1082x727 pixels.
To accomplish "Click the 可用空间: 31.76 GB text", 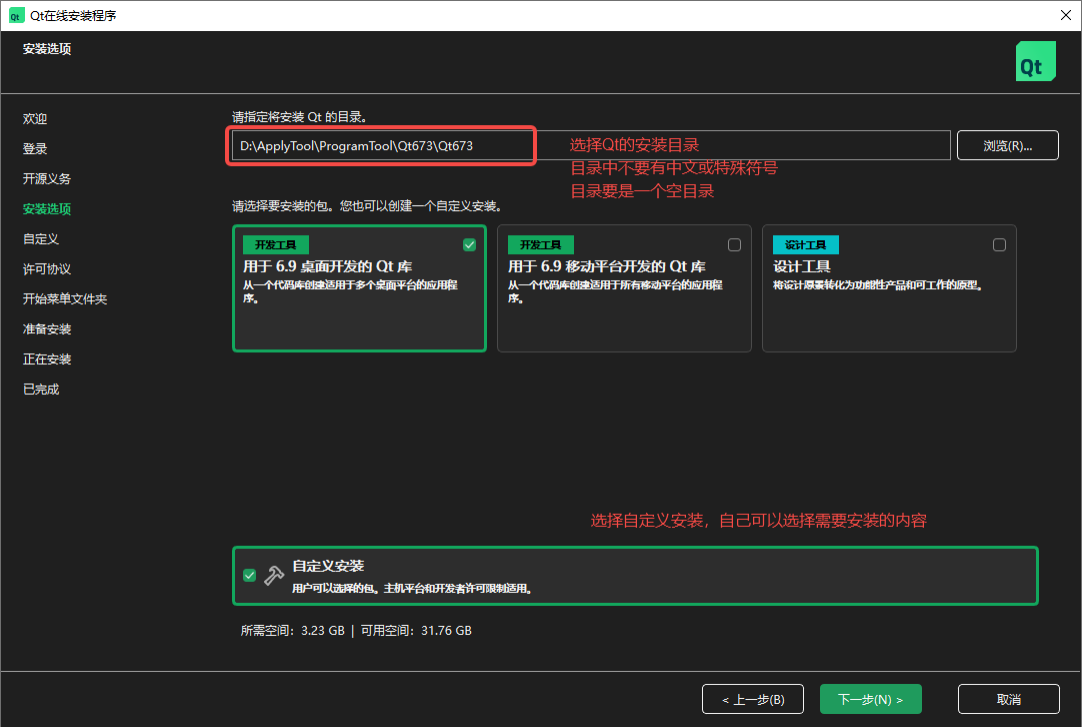I will tap(416, 630).
